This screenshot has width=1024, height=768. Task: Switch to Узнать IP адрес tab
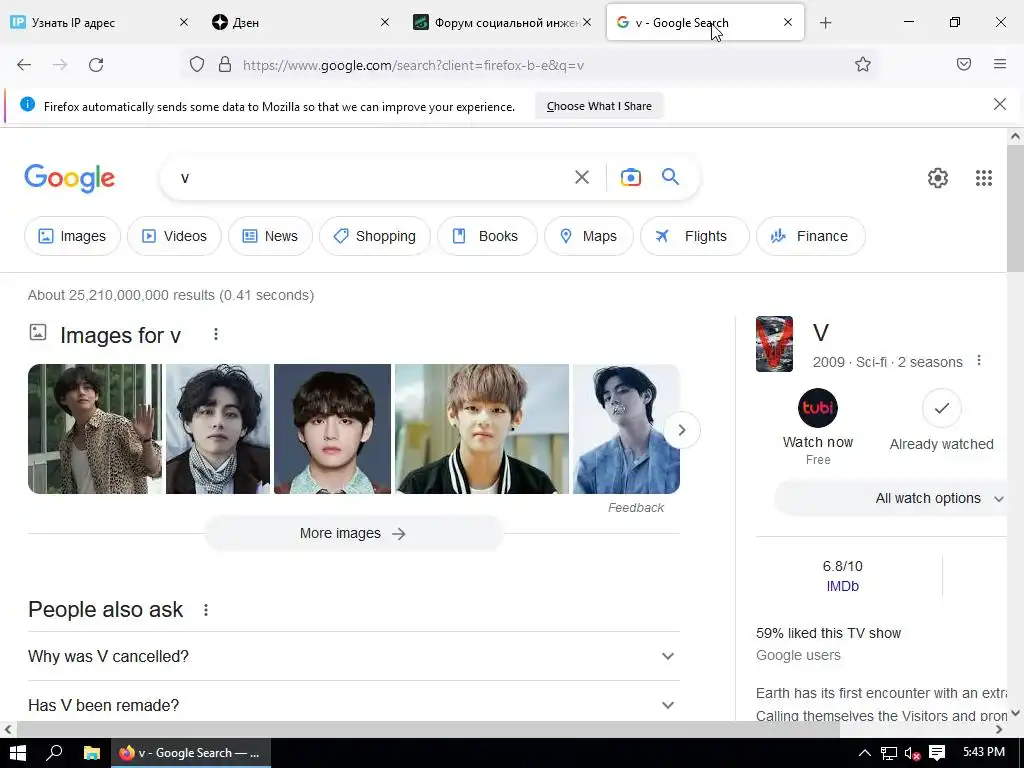pyautogui.click(x=97, y=22)
